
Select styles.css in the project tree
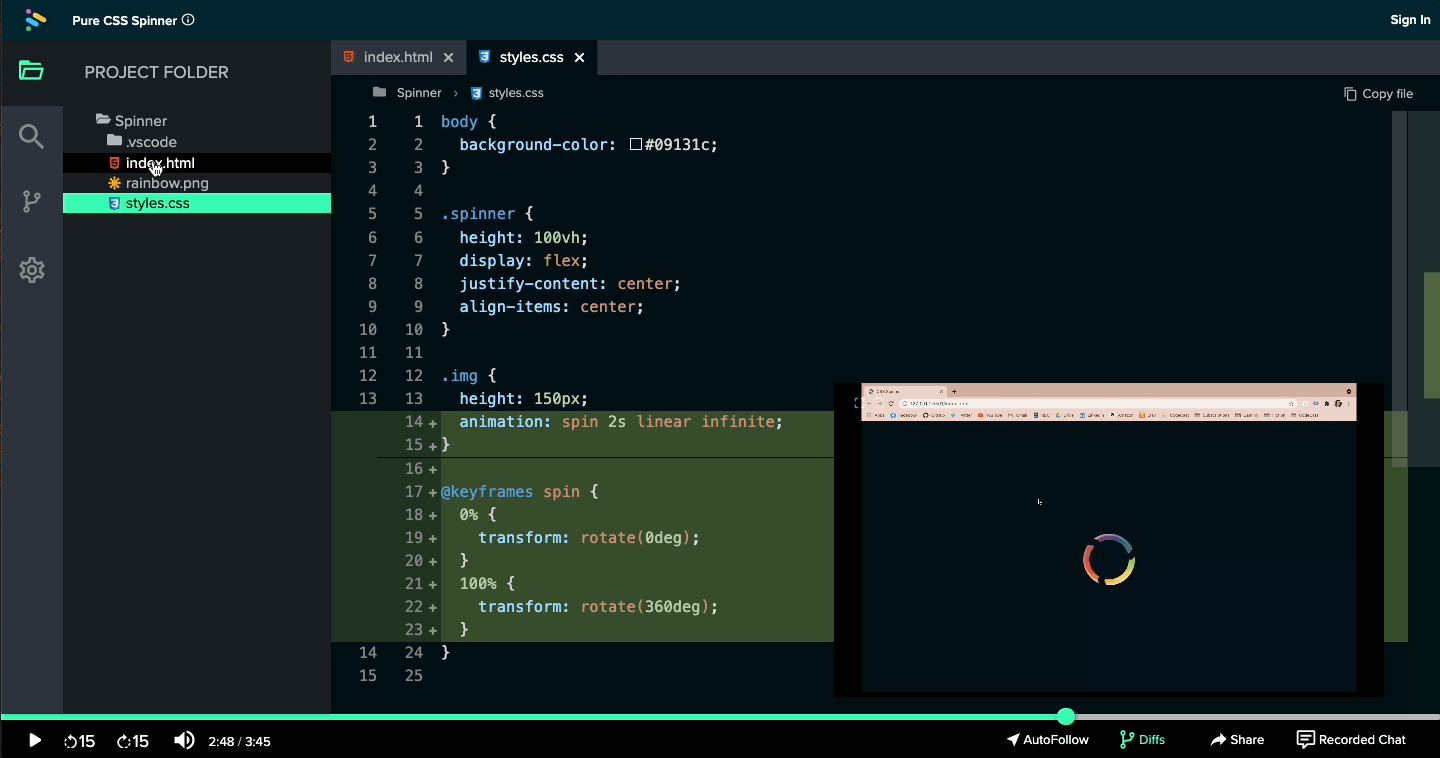(197, 203)
